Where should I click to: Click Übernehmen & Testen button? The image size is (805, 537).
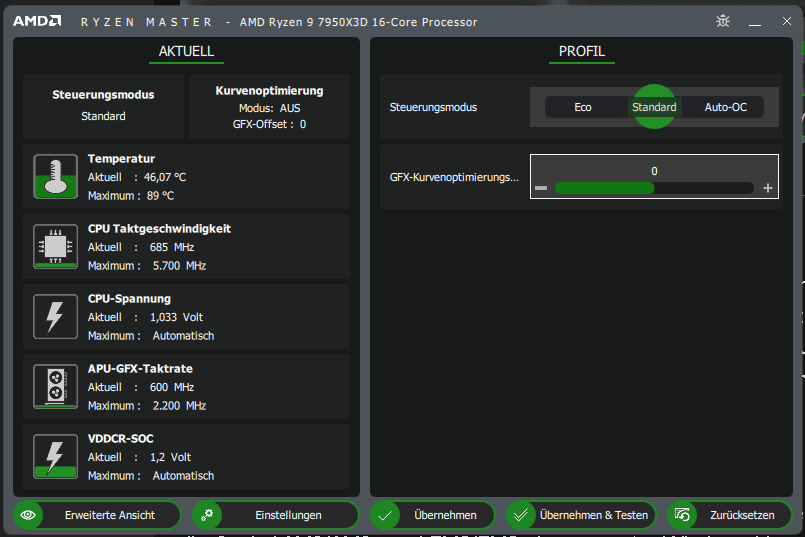pyautogui.click(x=581, y=515)
